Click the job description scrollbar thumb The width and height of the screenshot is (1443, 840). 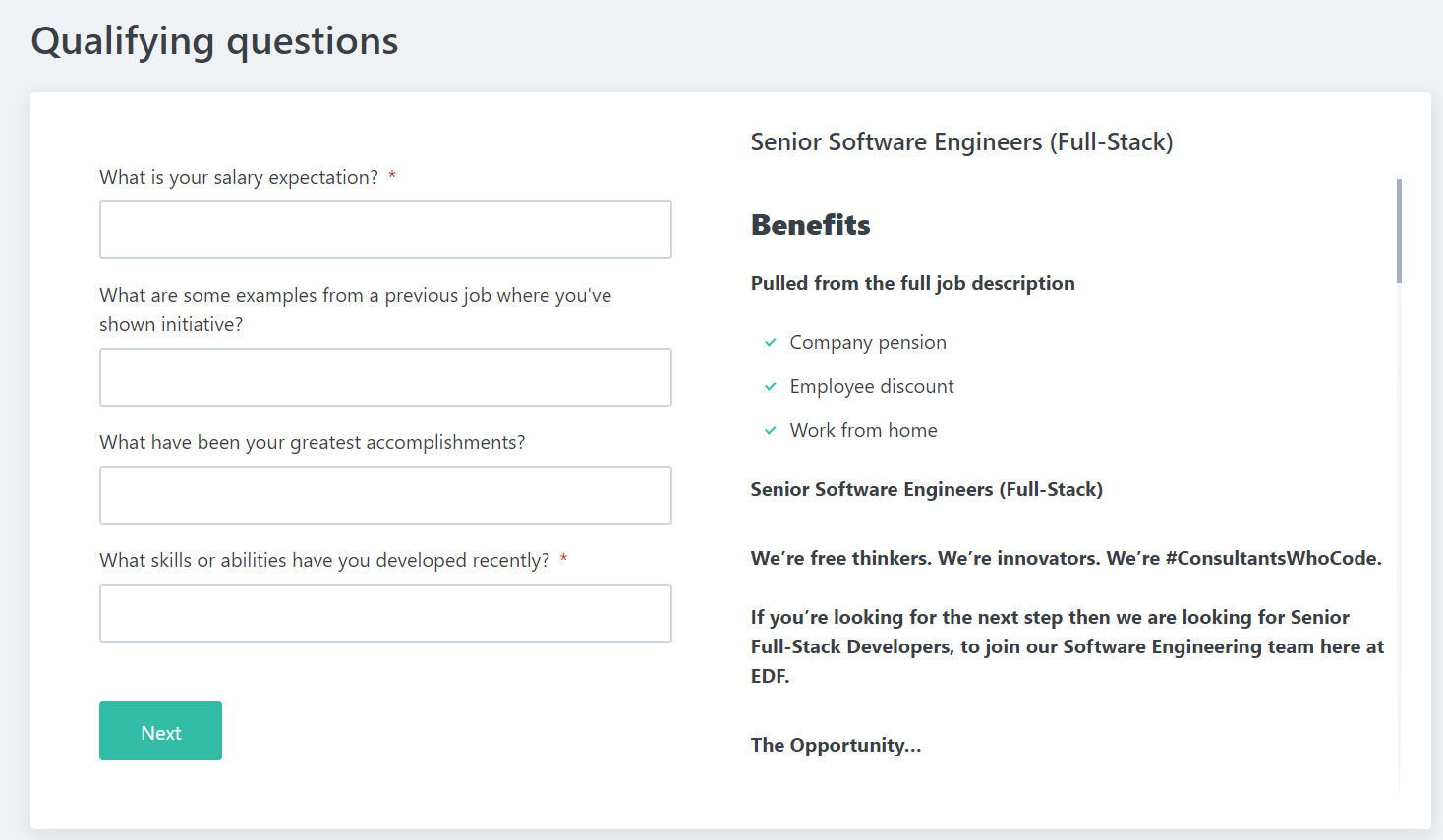click(x=1399, y=231)
